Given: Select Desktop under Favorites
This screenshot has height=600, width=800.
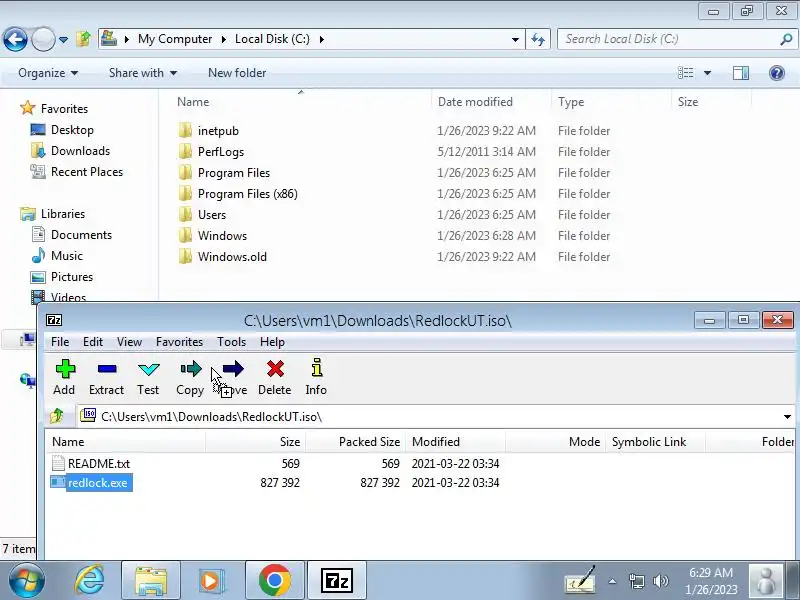Looking at the screenshot, I should pyautogui.click(x=72, y=130).
